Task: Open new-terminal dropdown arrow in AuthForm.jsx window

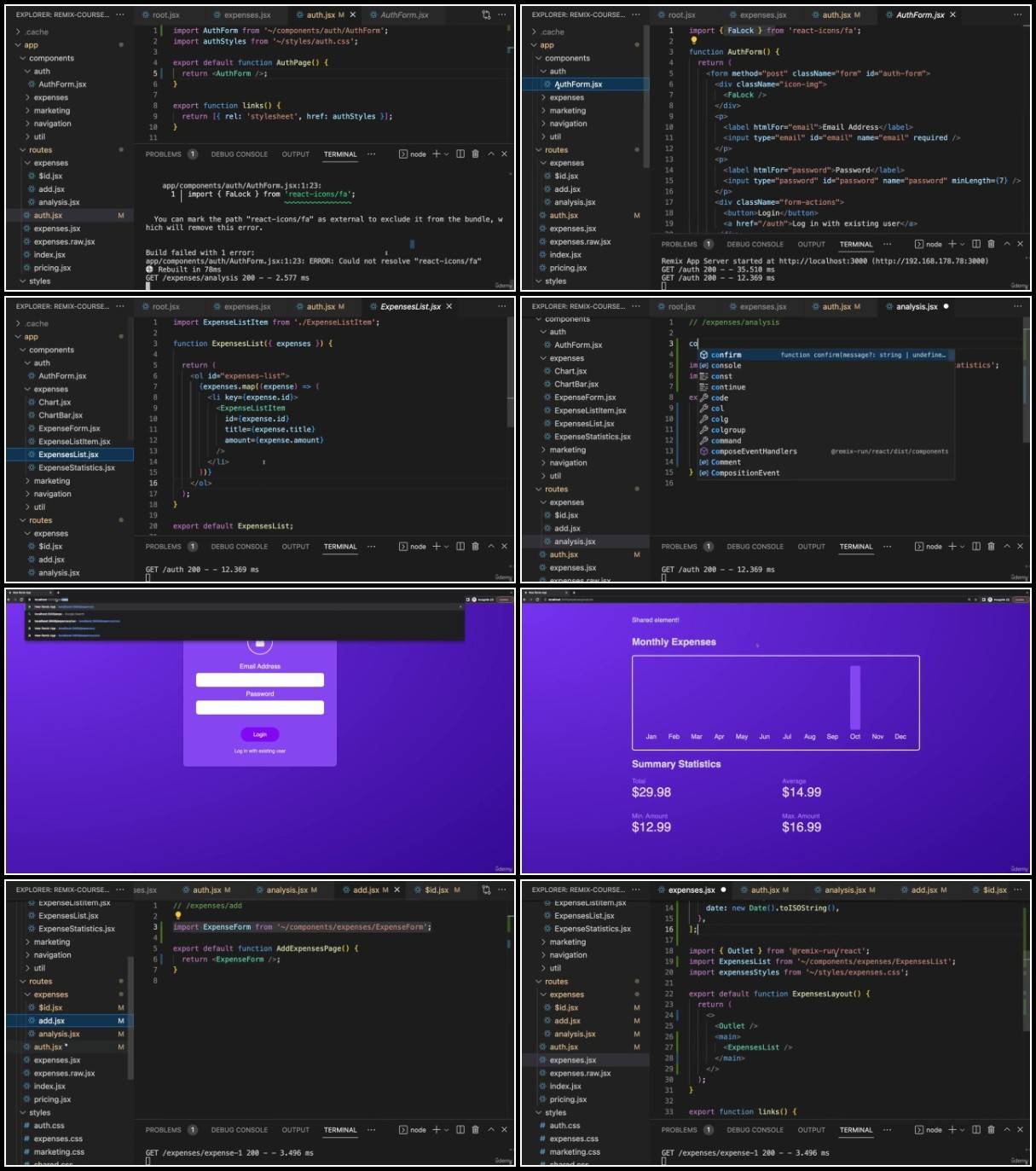Action: (x=963, y=244)
